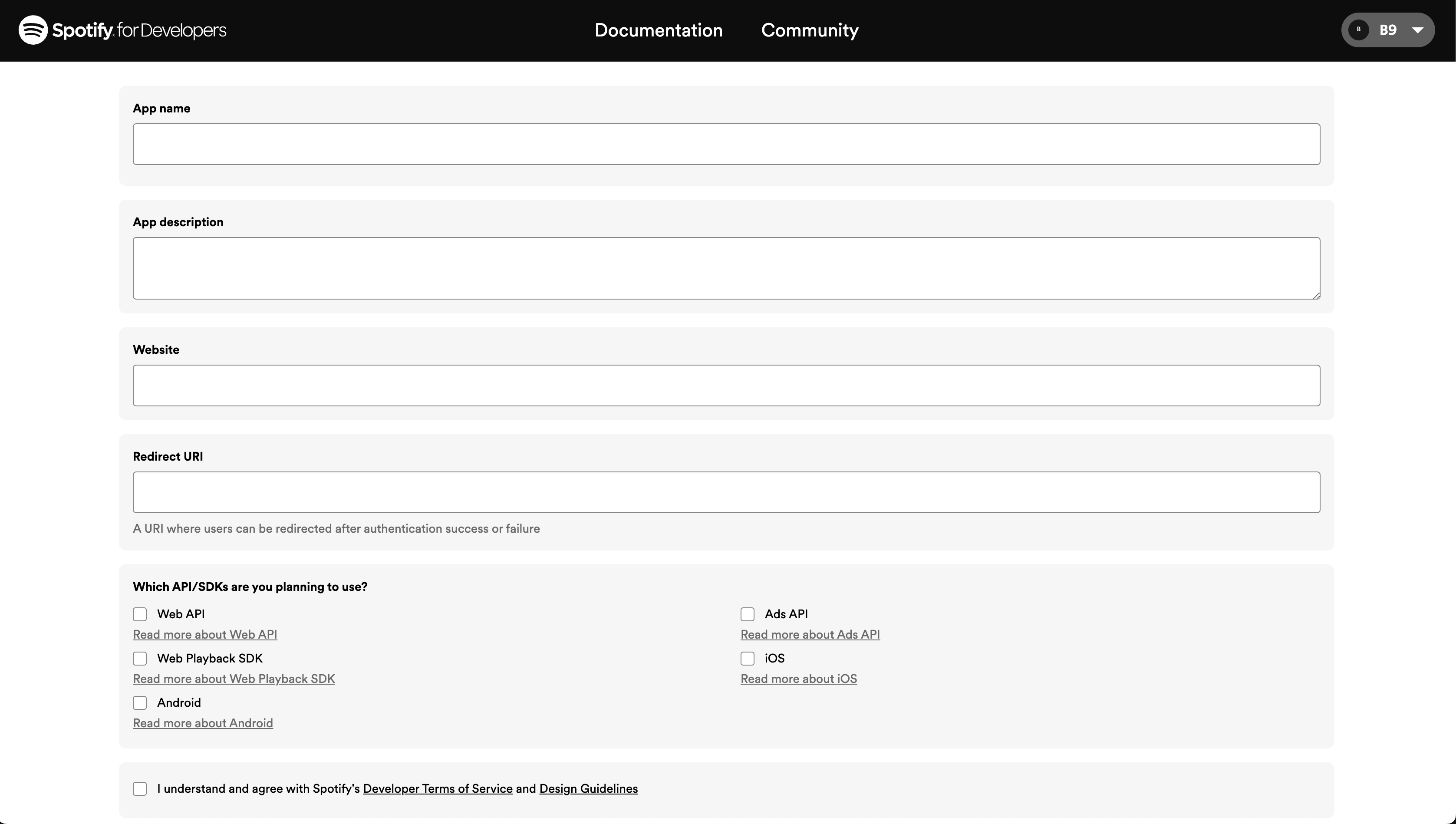The image size is (1456, 824).
Task: Enable the Web API checkbox
Action: coord(140,614)
